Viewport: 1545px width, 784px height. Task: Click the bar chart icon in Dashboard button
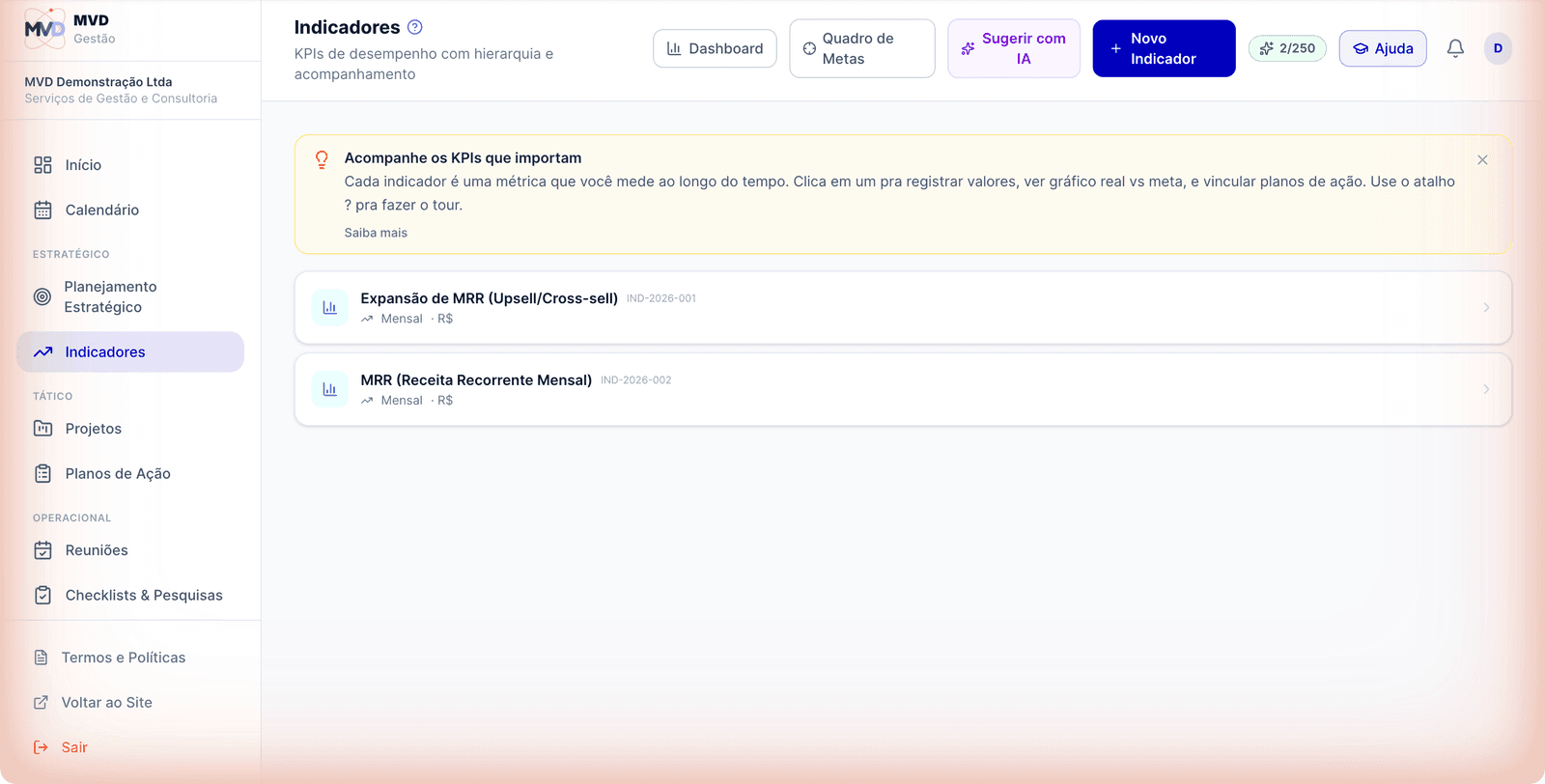click(674, 48)
